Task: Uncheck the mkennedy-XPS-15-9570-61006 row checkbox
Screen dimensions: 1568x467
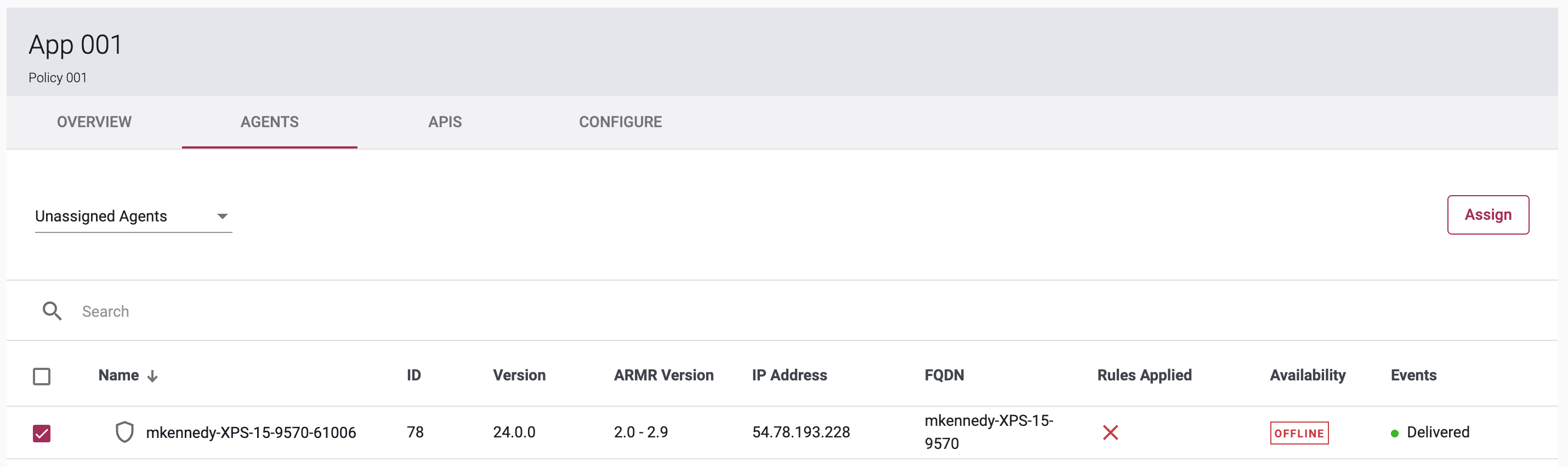Action: [41, 433]
